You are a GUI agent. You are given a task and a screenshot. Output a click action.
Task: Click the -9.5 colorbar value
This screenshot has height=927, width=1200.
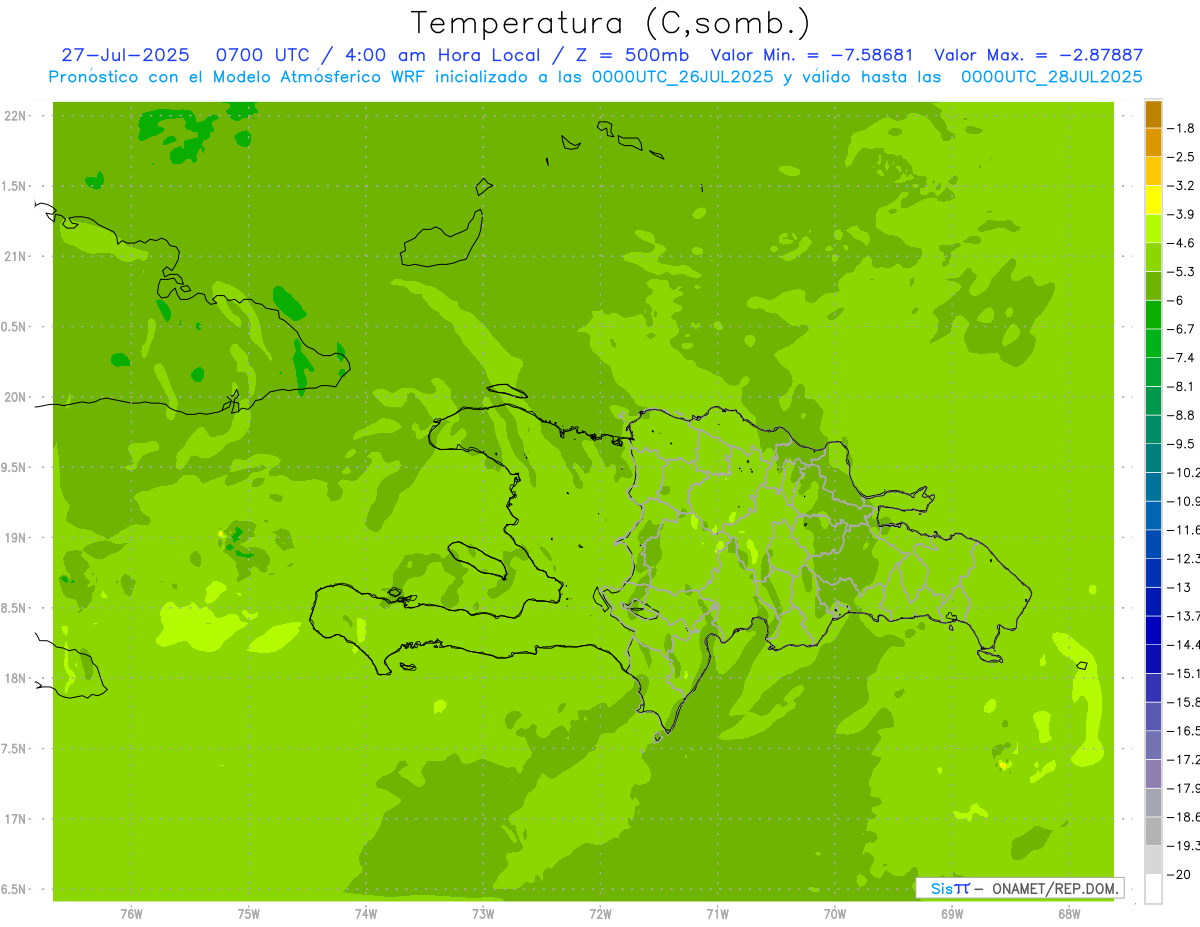1182,443
